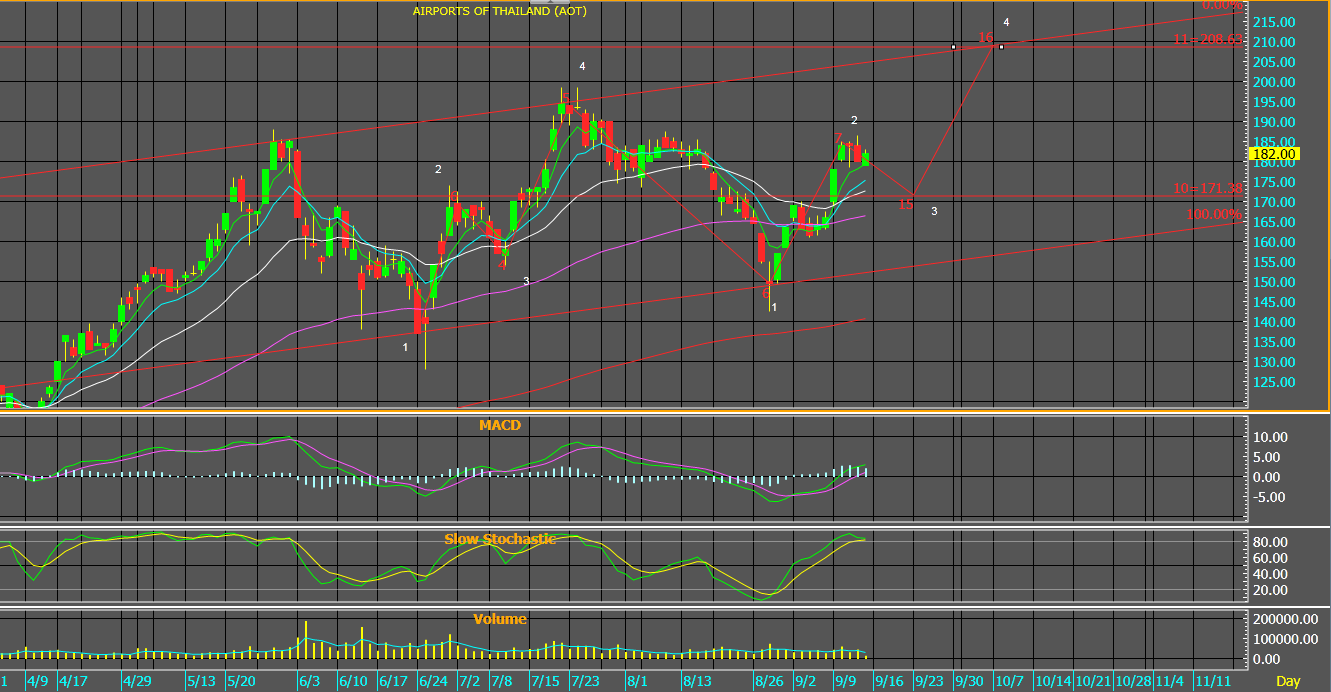
Task: Select right white handle near wave 4 target
Action: coord(1001,47)
